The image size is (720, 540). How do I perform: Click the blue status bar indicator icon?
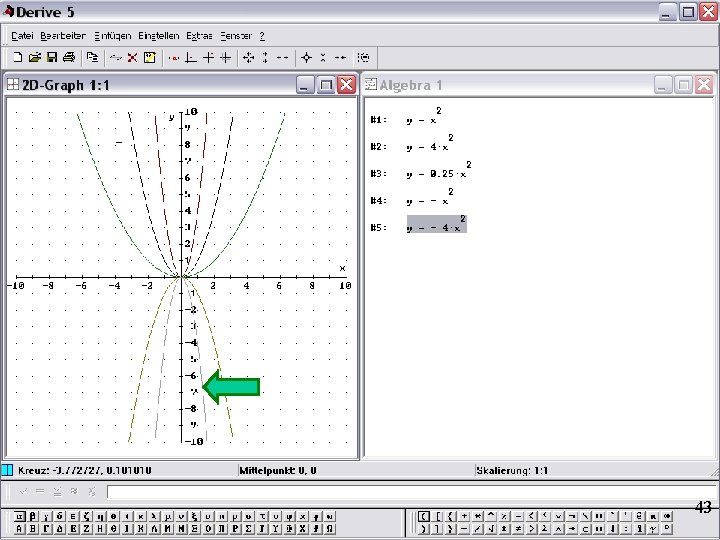(x=7, y=470)
